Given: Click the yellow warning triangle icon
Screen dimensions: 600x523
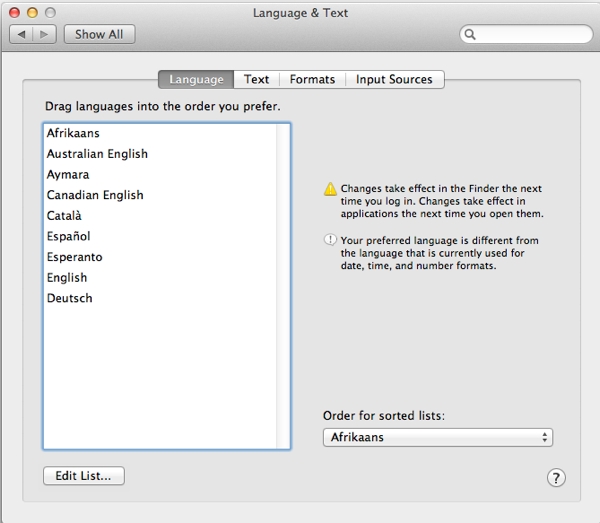Looking at the screenshot, I should (330, 189).
